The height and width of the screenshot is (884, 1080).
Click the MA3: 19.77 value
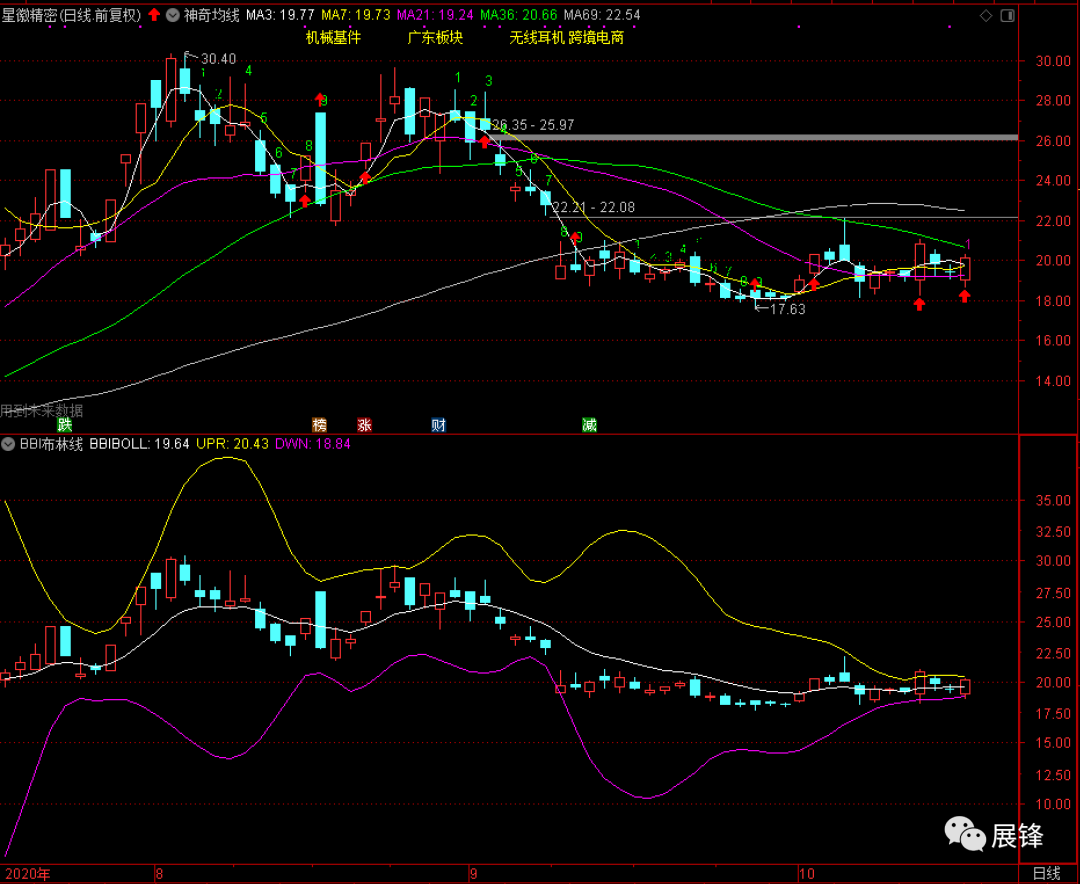click(280, 15)
